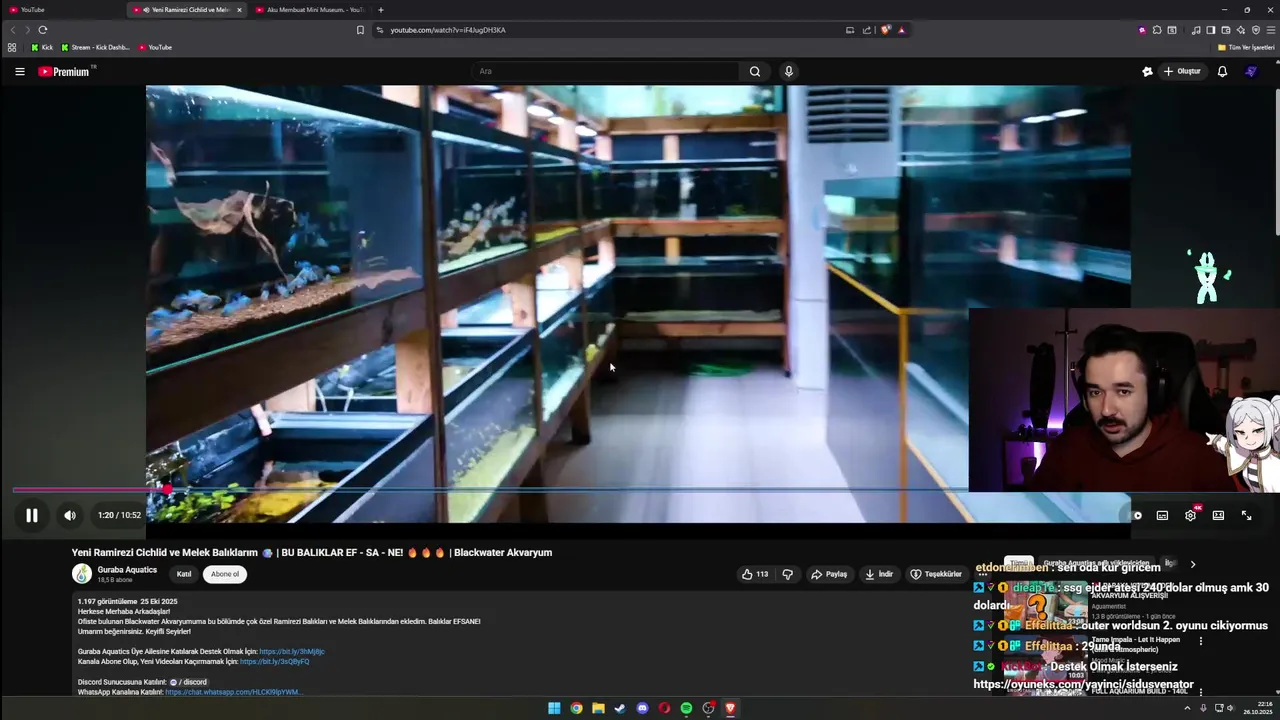Pause the video with the pause button

click(x=32, y=515)
